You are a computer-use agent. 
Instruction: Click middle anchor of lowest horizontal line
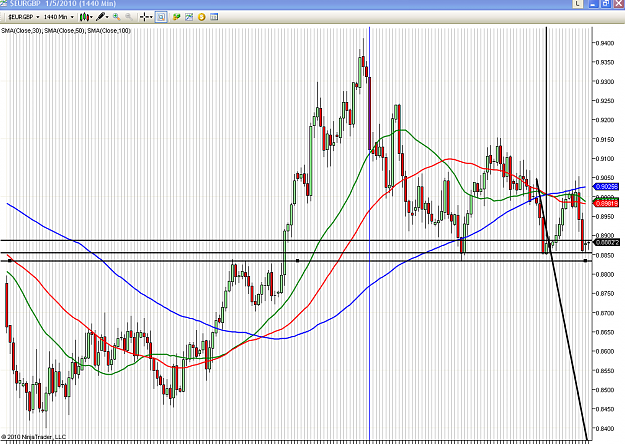[297, 261]
